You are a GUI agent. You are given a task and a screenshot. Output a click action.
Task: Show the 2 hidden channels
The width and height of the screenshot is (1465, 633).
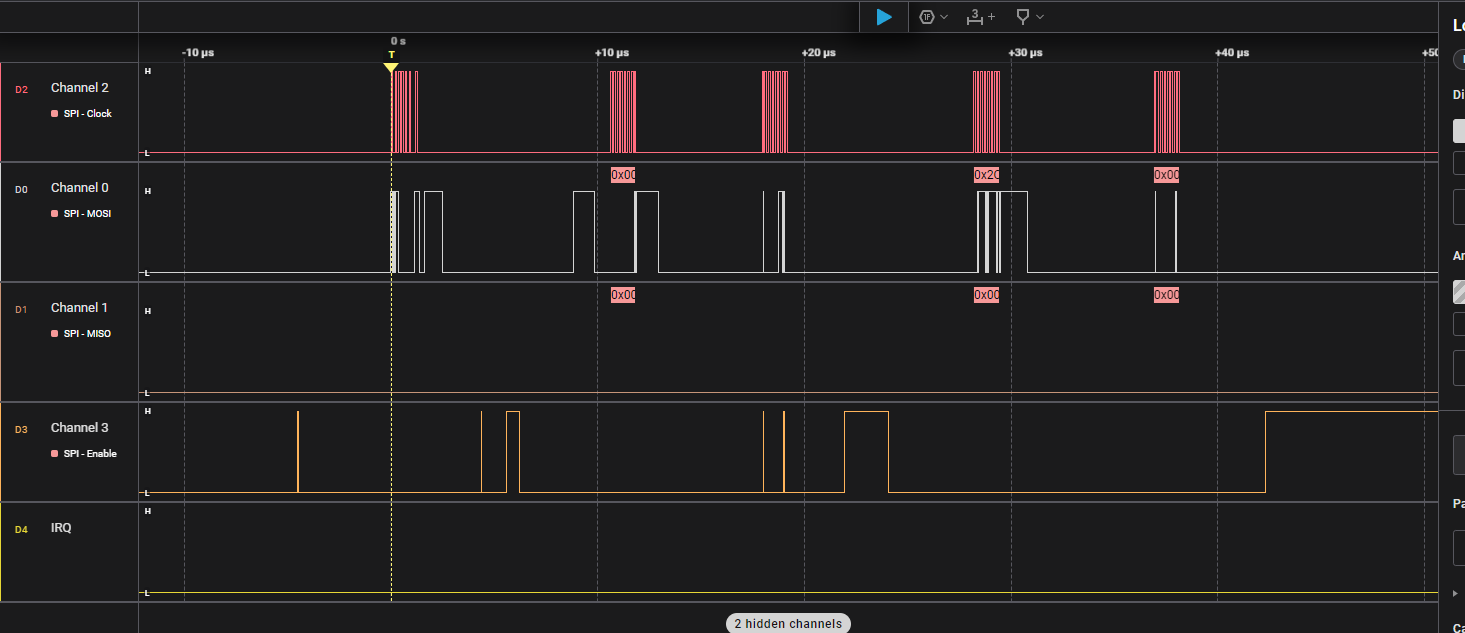coord(788,624)
